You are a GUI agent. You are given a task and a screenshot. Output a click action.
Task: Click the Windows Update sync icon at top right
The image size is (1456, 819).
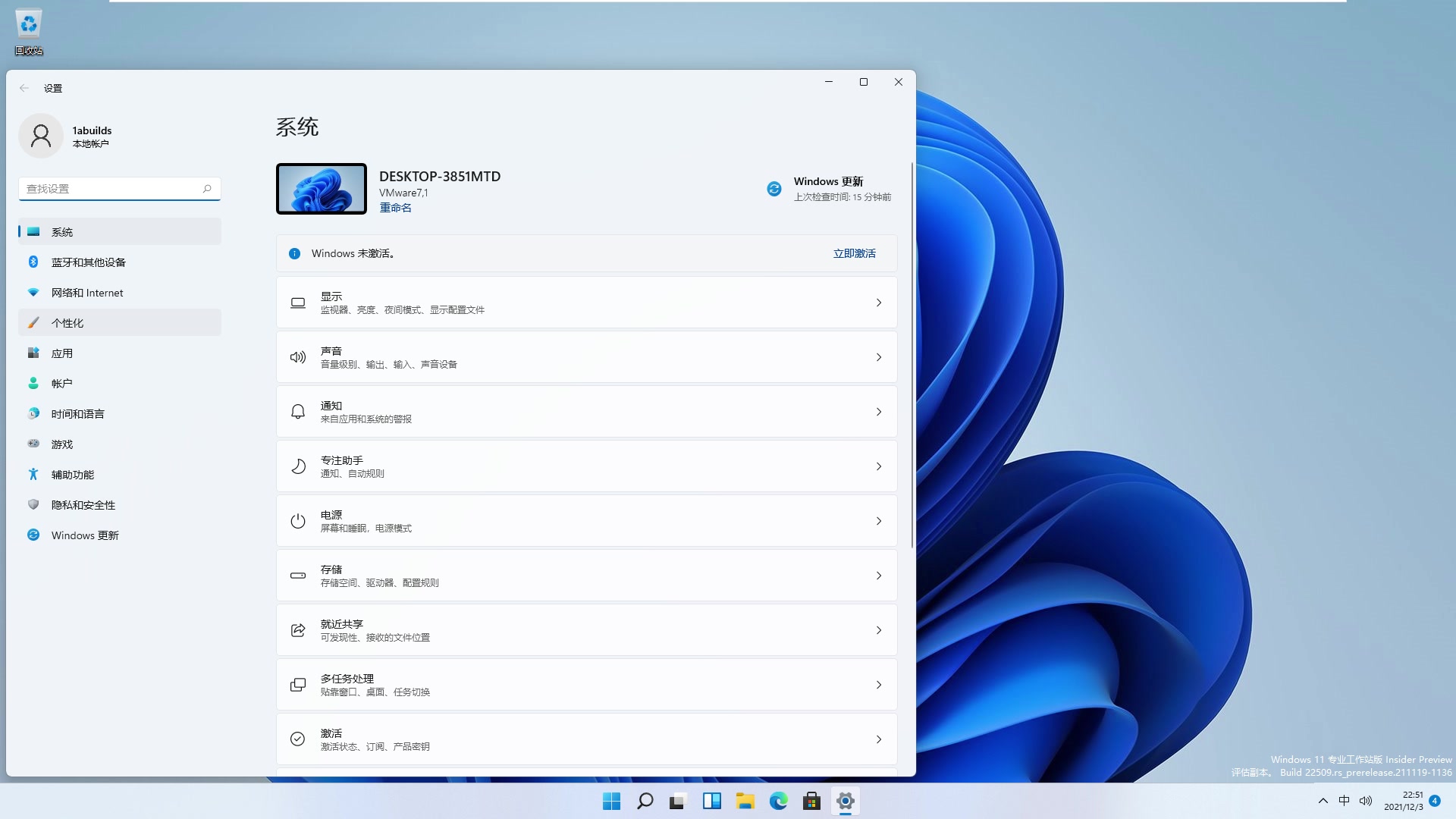tap(773, 189)
